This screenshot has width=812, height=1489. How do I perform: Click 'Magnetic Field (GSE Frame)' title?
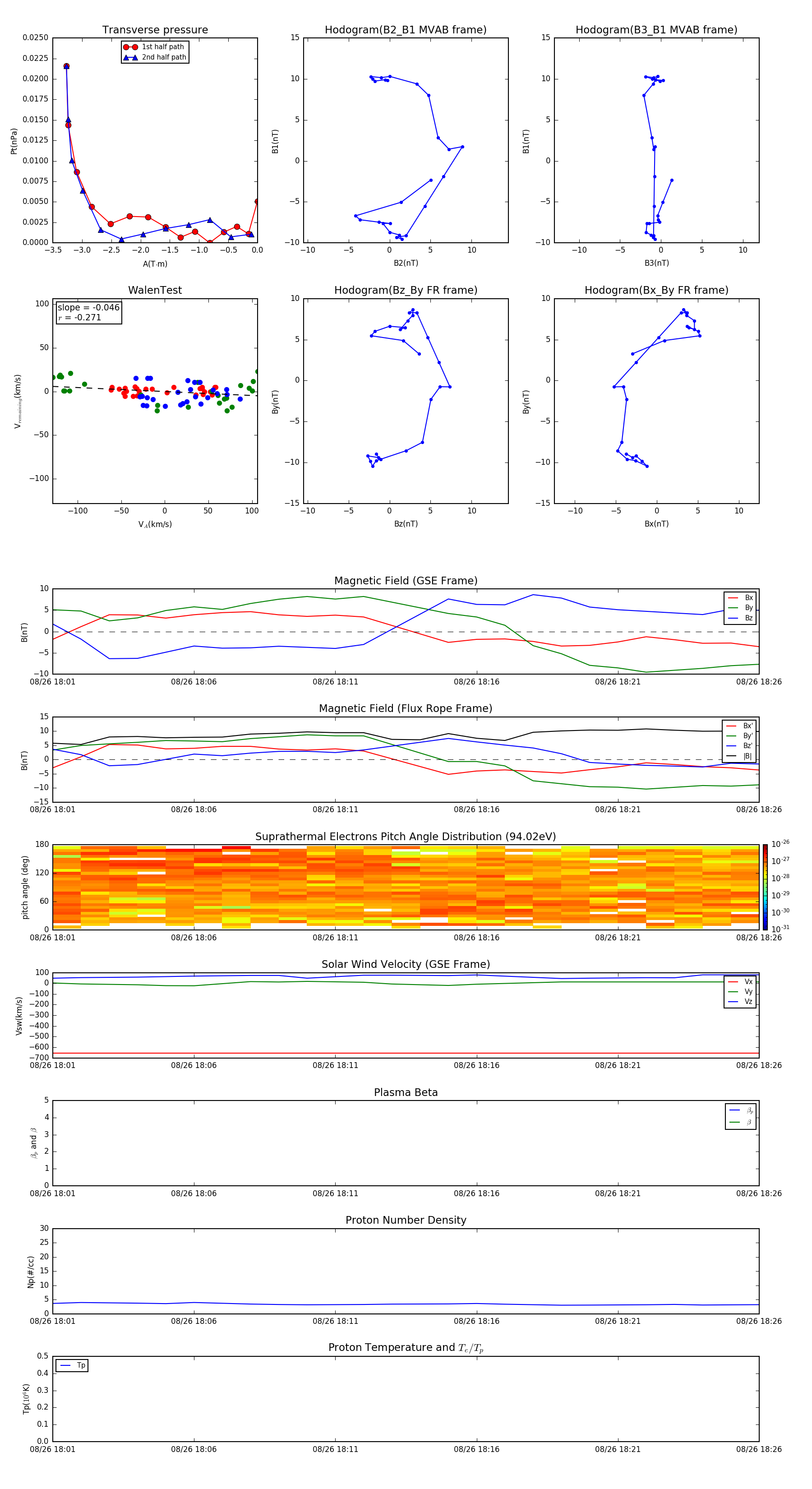pyautogui.click(x=406, y=581)
